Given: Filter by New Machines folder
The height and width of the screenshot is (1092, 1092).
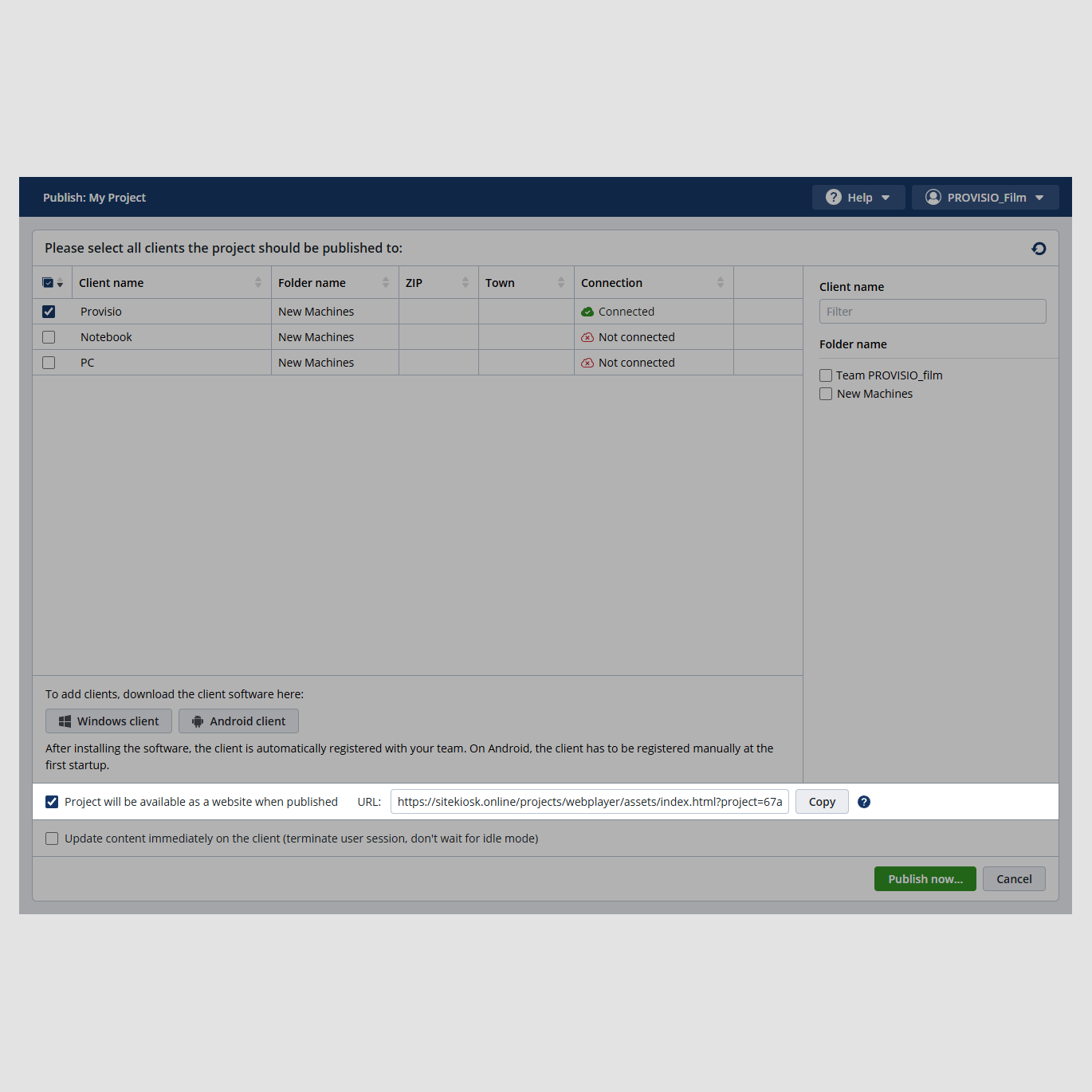Looking at the screenshot, I should click(826, 394).
